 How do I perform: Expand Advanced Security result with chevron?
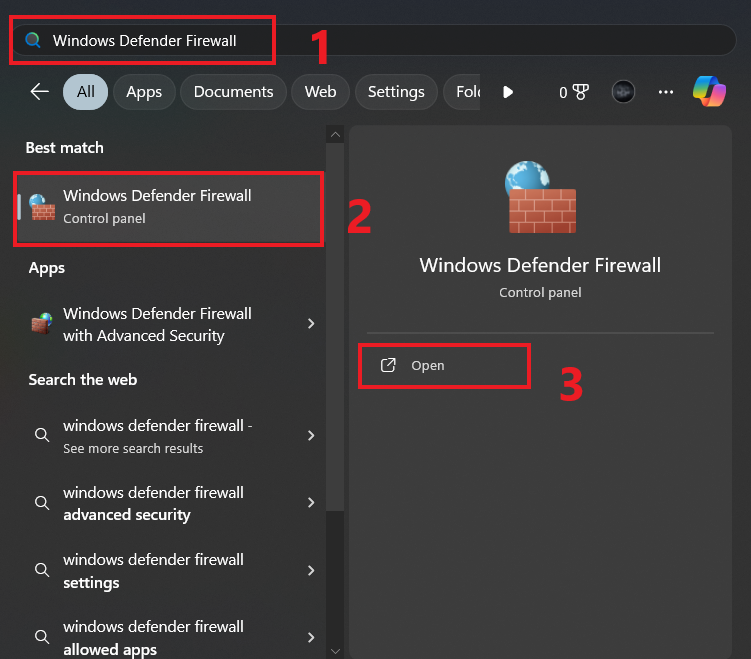(311, 324)
